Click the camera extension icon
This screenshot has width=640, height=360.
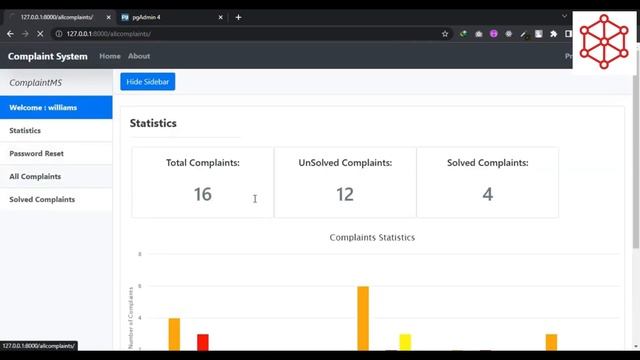point(478,34)
